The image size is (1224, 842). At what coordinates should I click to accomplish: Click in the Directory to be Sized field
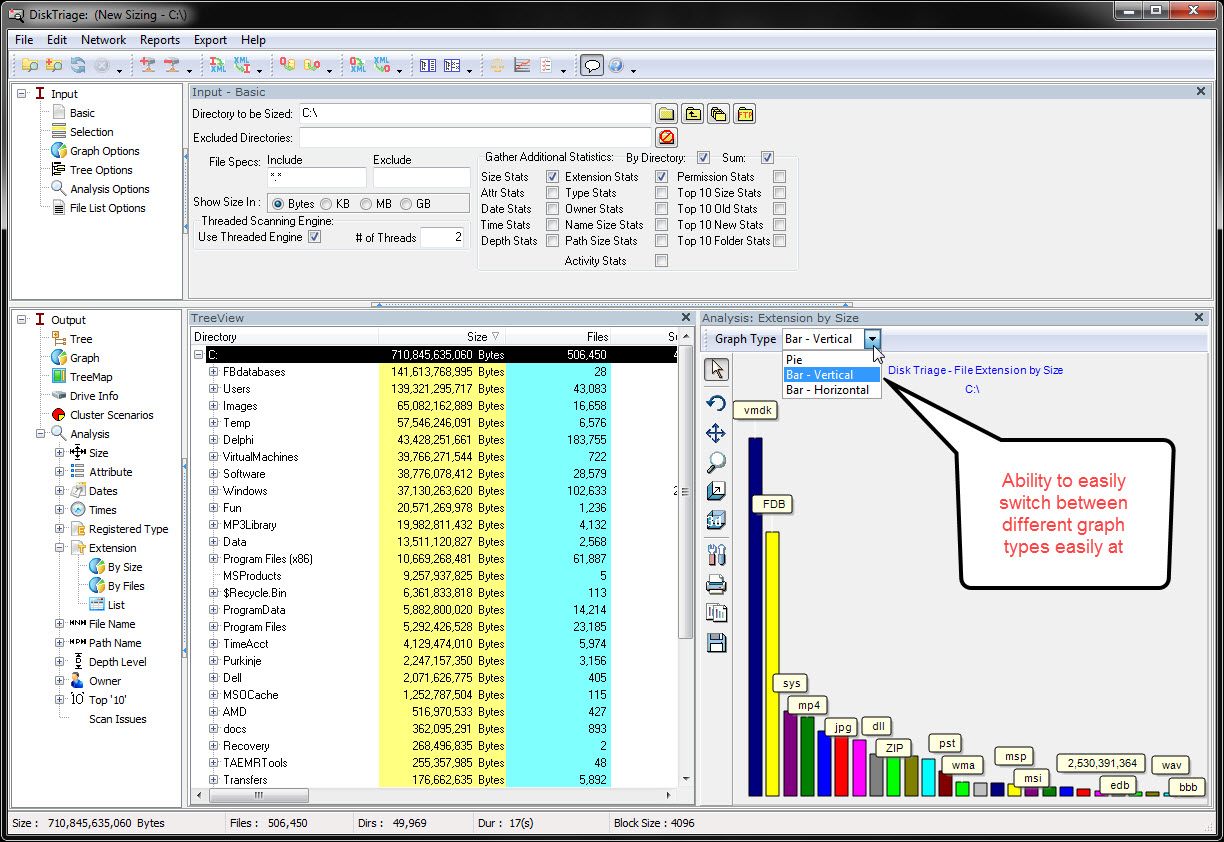tap(475, 113)
